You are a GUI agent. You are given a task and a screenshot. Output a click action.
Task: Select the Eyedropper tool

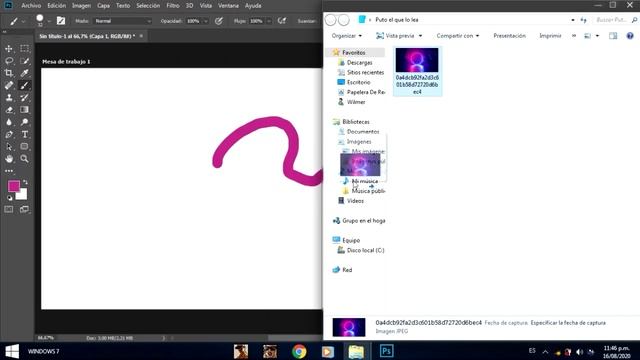pyautogui.click(x=24, y=73)
